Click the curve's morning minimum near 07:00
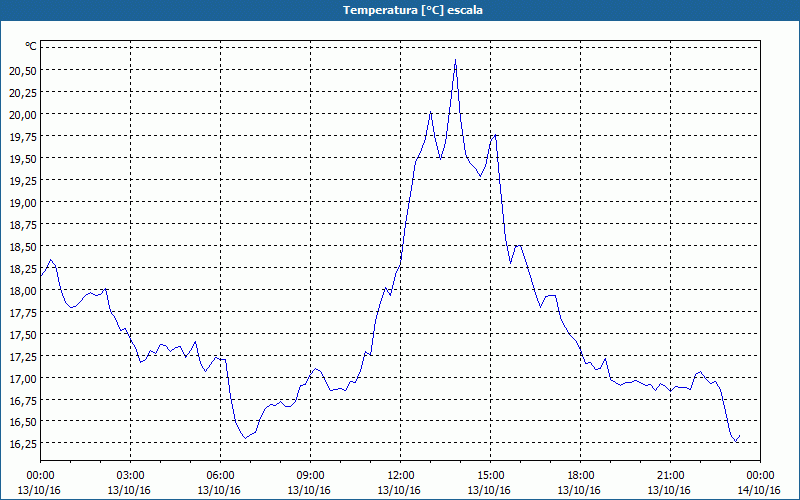800x500 pixels. pyautogui.click(x=245, y=438)
